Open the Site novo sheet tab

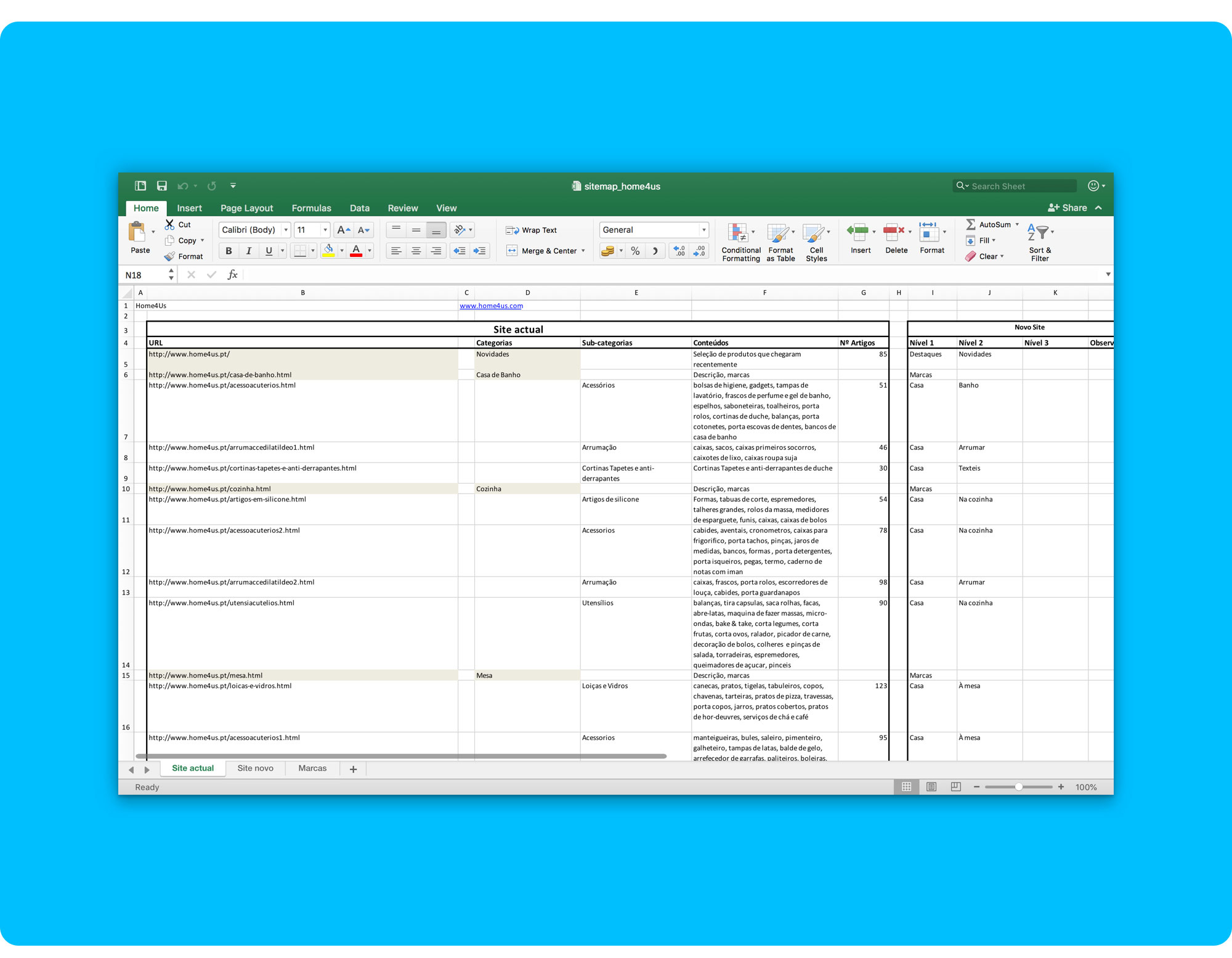click(255, 768)
